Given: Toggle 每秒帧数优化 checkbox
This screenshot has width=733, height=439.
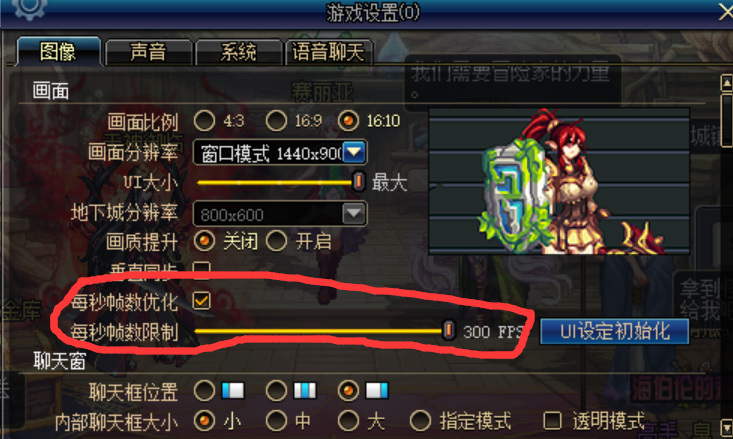Looking at the screenshot, I should pos(201,301).
